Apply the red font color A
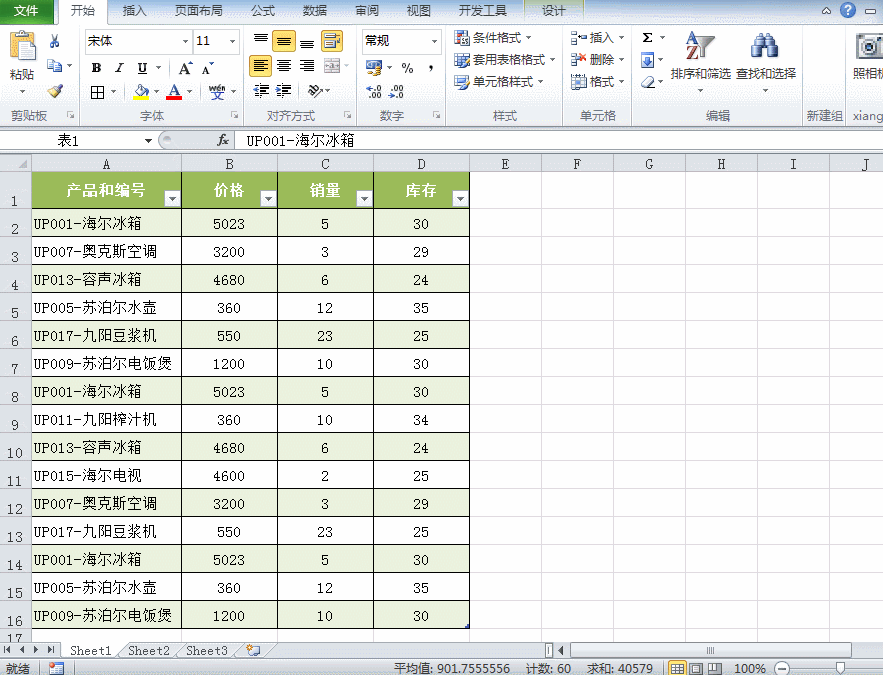 tap(175, 92)
